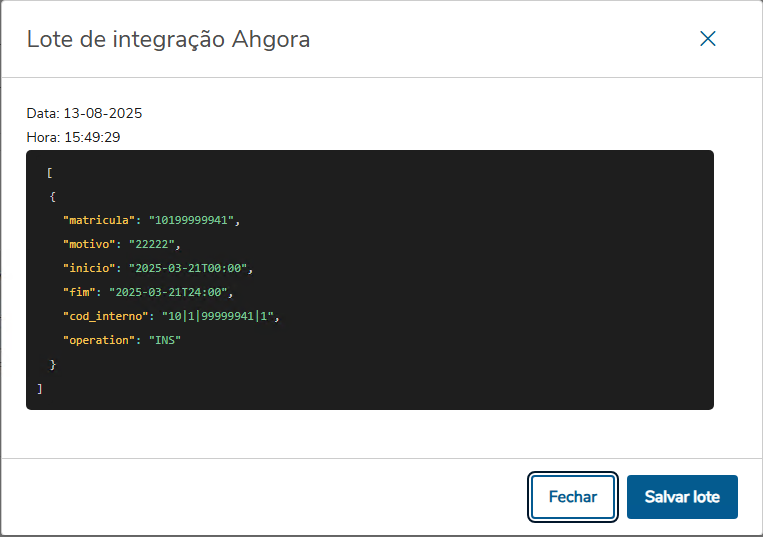Click the operation value "INS"
The height and width of the screenshot is (537, 763).
165,341
